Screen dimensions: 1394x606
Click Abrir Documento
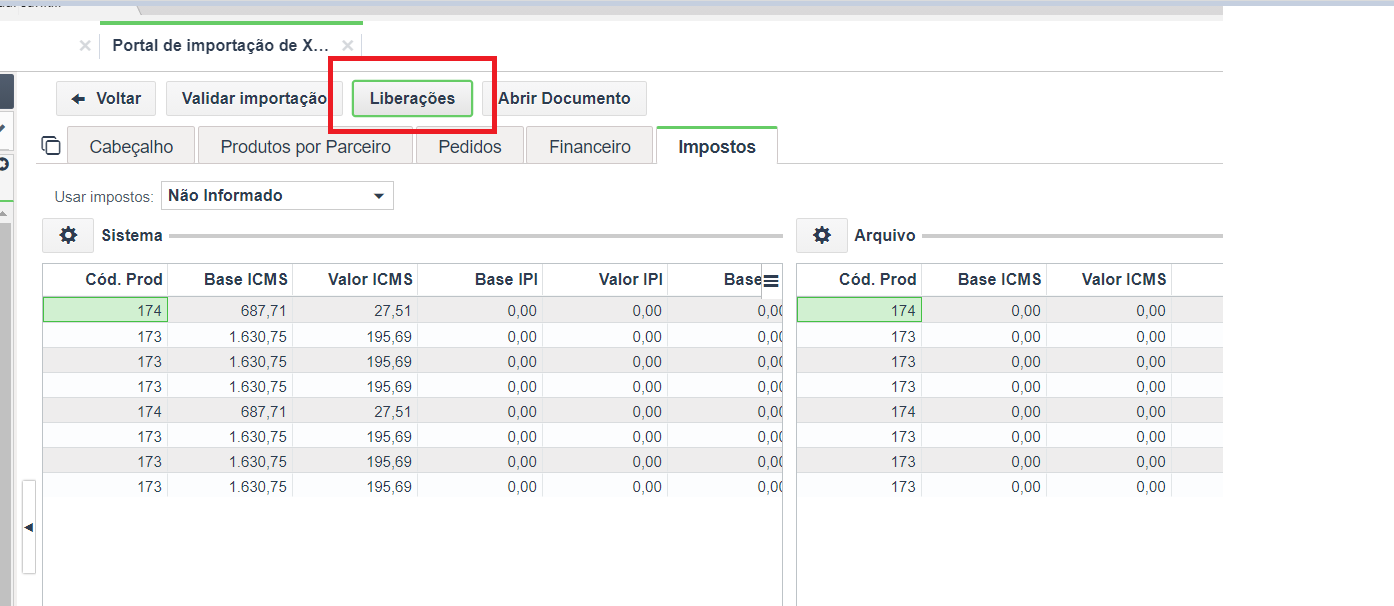pyautogui.click(x=564, y=98)
